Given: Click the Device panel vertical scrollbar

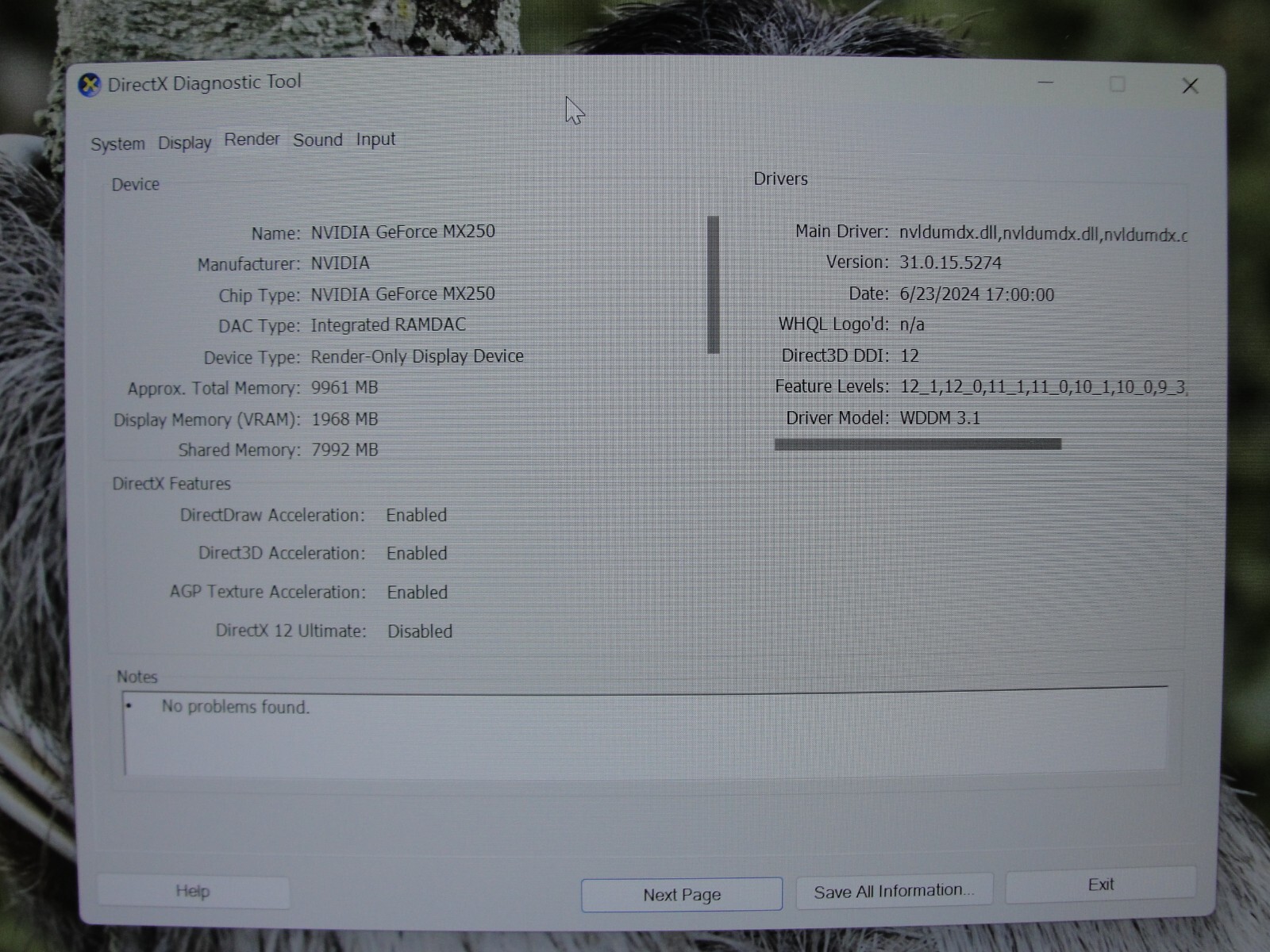Looking at the screenshot, I should pos(713,284).
